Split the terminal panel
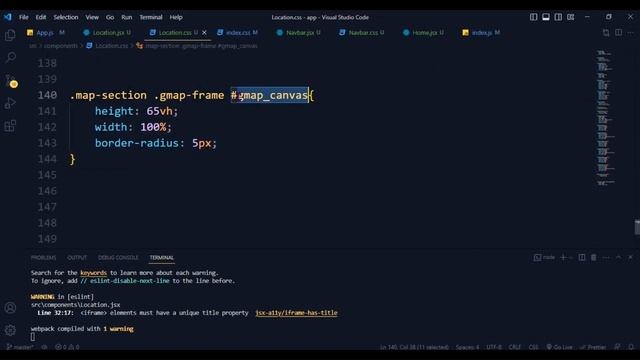The height and width of the screenshot is (360, 640). pos(582,257)
